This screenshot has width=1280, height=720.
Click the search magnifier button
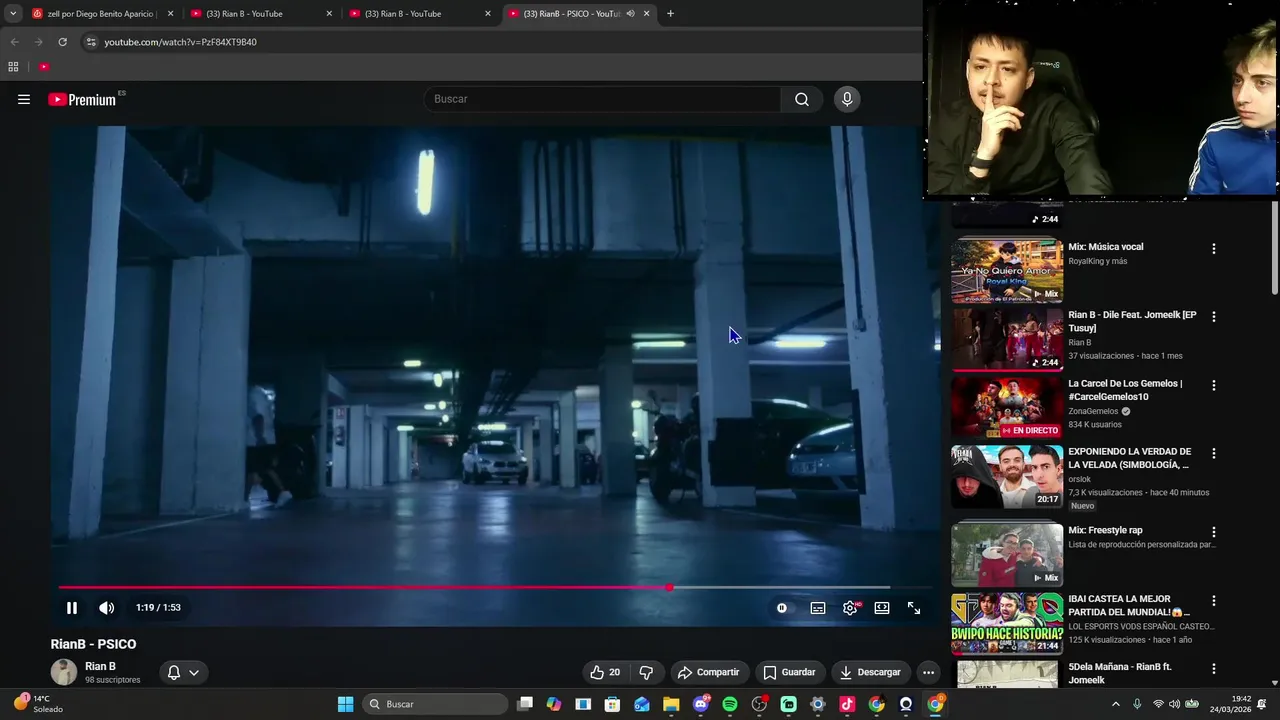(x=802, y=99)
